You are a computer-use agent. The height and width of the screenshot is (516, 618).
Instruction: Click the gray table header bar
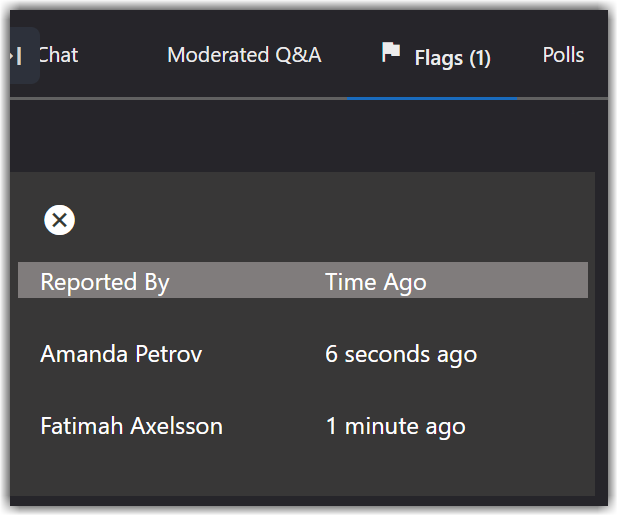click(x=303, y=280)
